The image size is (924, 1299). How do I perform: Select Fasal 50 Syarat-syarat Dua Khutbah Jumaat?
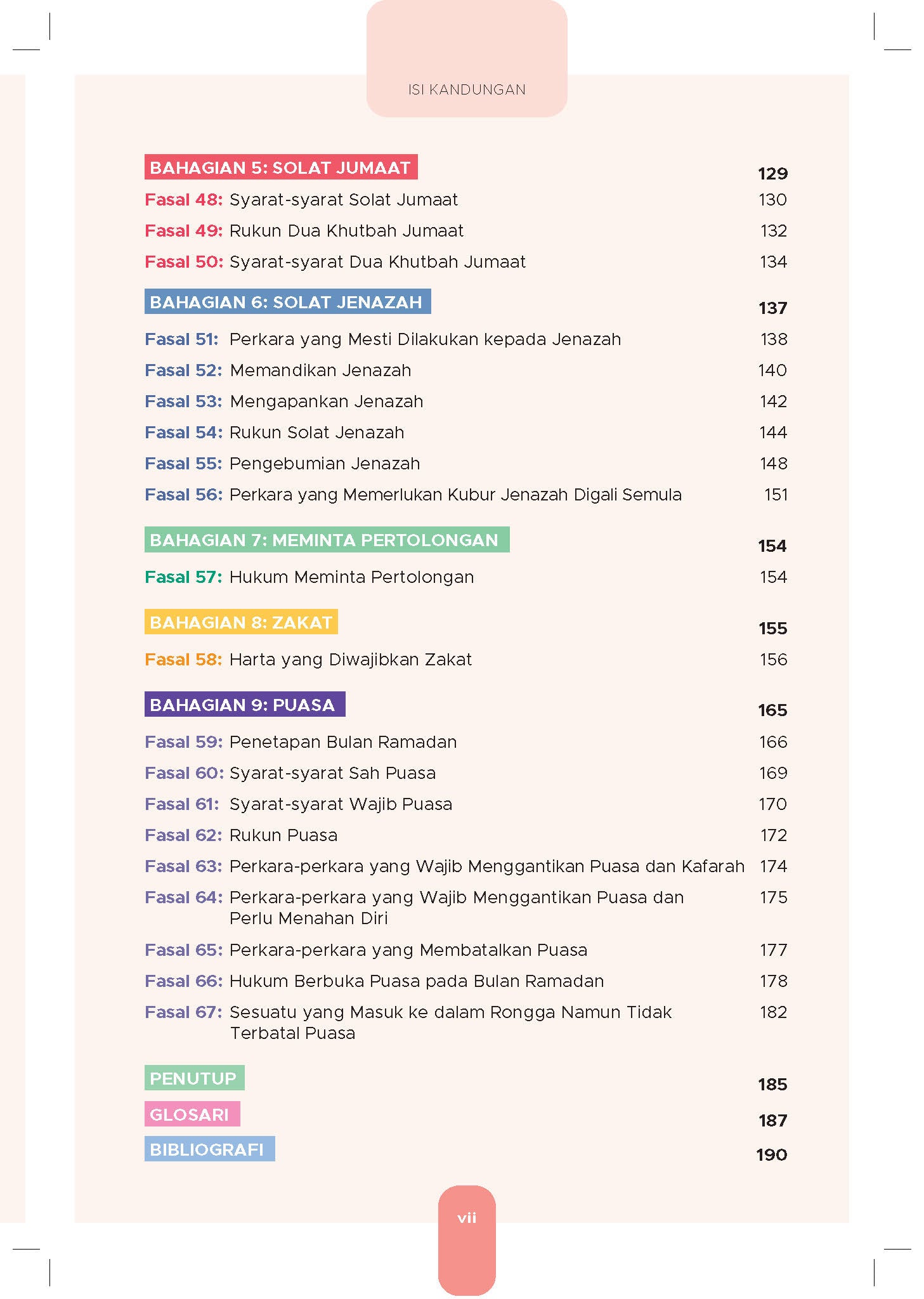(x=335, y=262)
